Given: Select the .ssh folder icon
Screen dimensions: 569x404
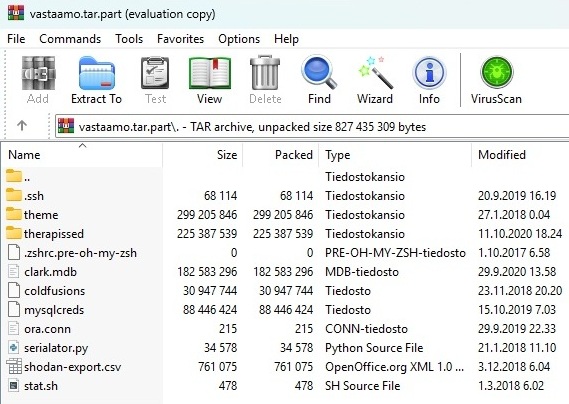Looking at the screenshot, I should pyautogui.click(x=14, y=195).
